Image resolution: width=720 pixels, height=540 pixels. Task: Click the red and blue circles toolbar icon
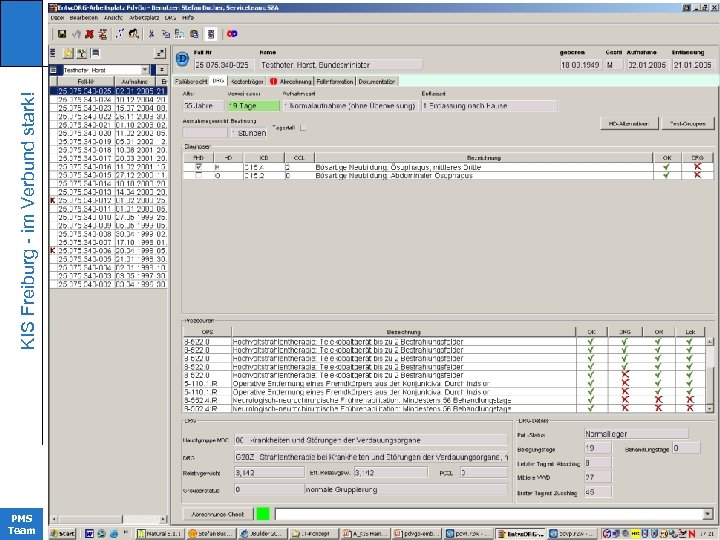[x=233, y=32]
